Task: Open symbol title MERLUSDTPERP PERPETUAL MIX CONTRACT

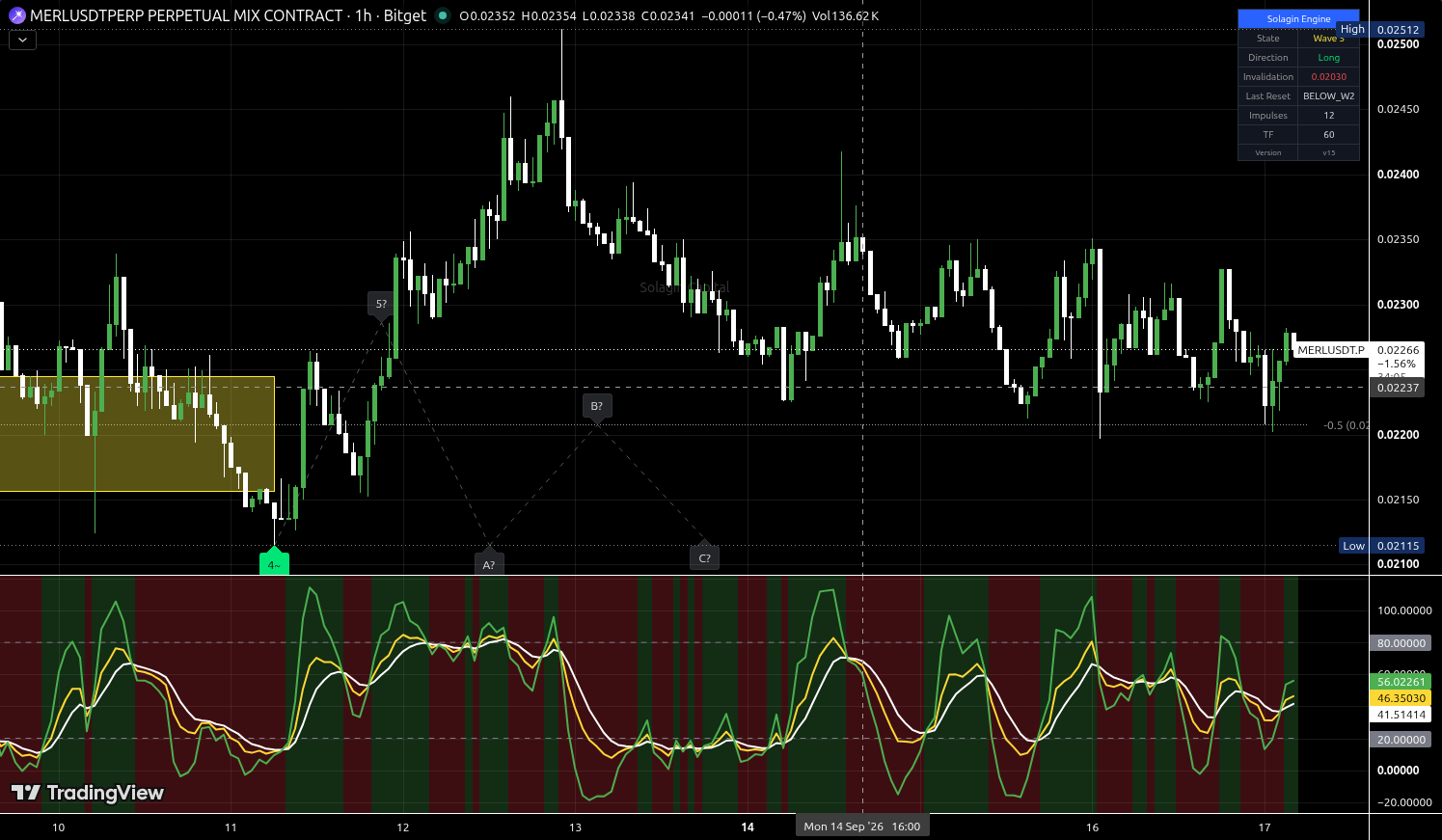Action: [186, 15]
